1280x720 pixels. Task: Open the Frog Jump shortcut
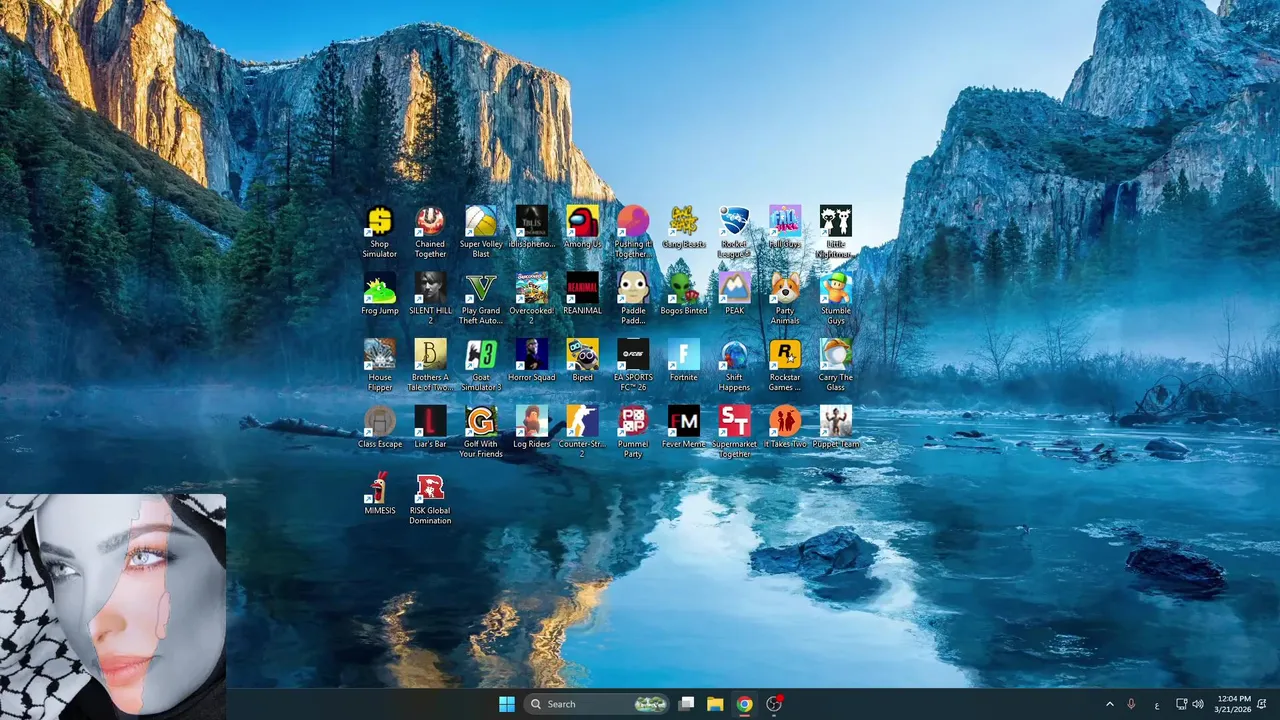tap(380, 294)
